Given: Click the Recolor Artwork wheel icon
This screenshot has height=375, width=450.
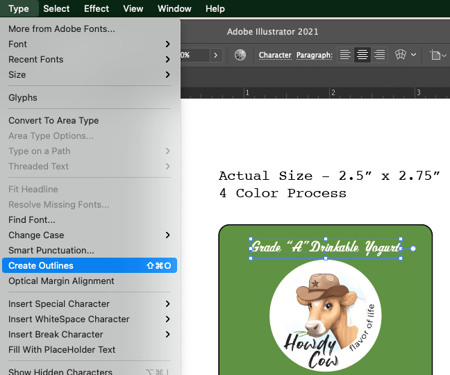Looking at the screenshot, I should click(x=240, y=55).
